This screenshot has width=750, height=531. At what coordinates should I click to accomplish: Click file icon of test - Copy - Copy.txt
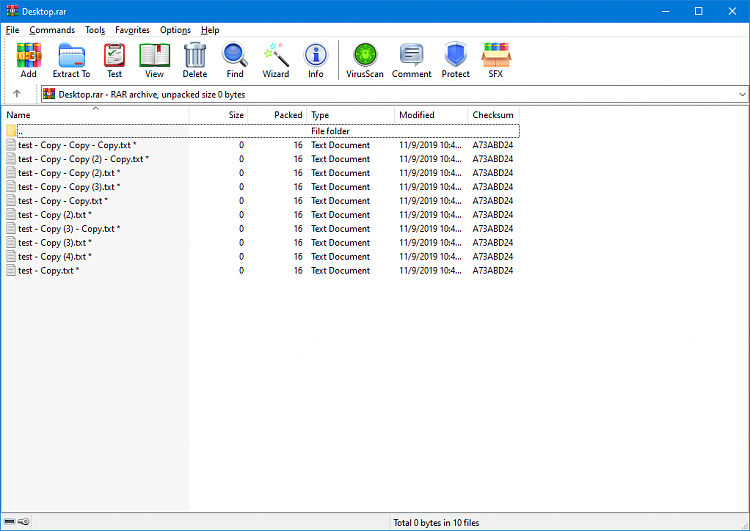[x=11, y=200]
